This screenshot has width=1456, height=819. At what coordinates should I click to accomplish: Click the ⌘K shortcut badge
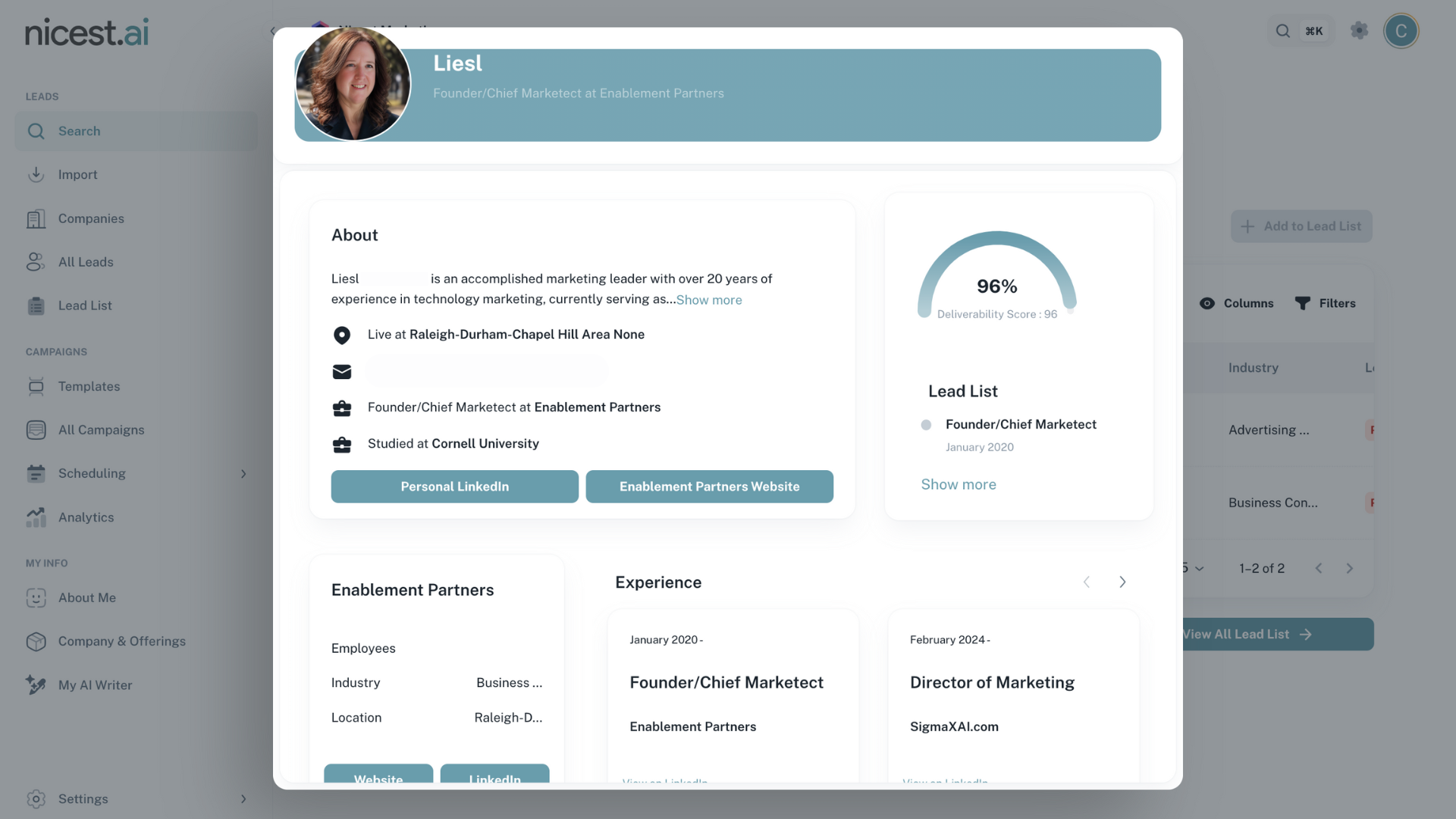tap(1314, 31)
